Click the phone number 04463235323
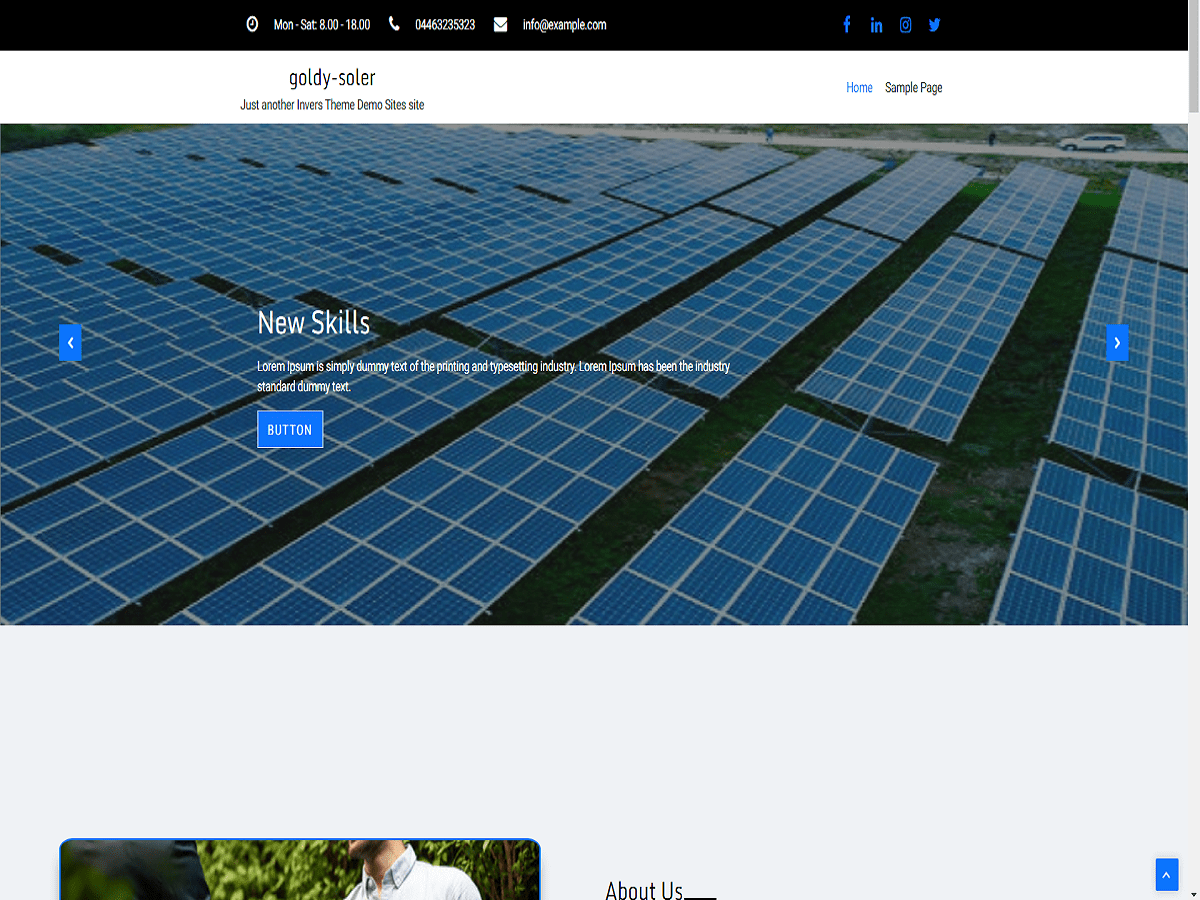 point(445,24)
